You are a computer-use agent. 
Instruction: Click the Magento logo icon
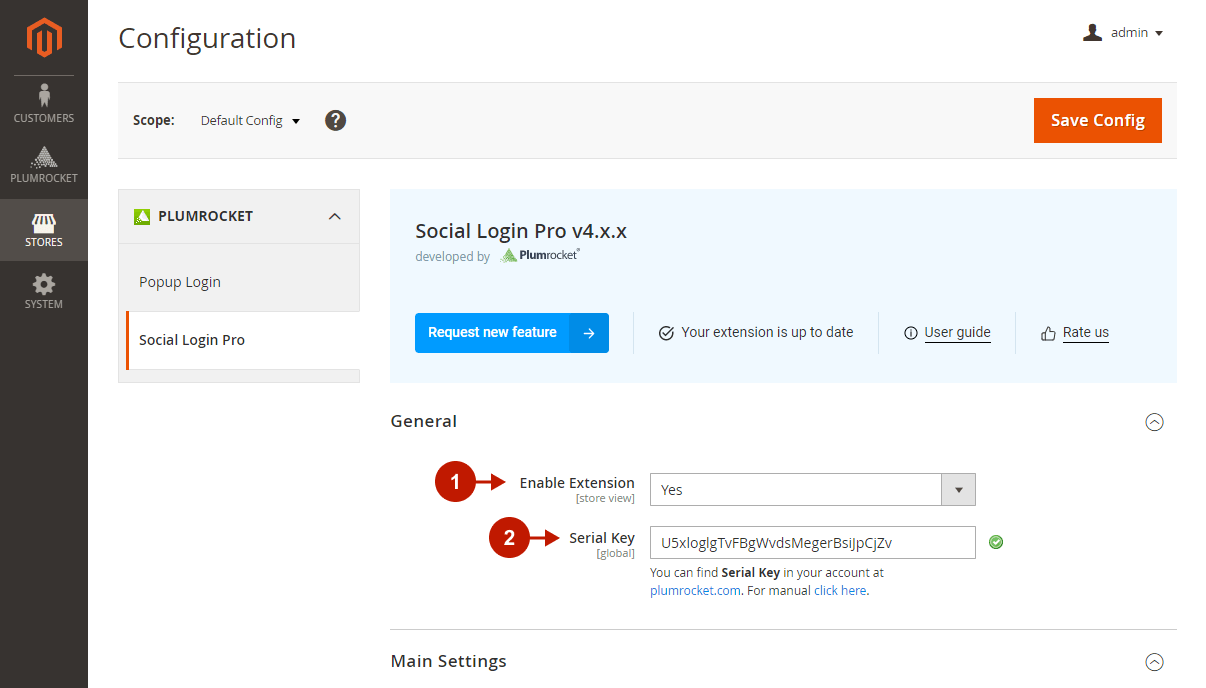(x=44, y=38)
